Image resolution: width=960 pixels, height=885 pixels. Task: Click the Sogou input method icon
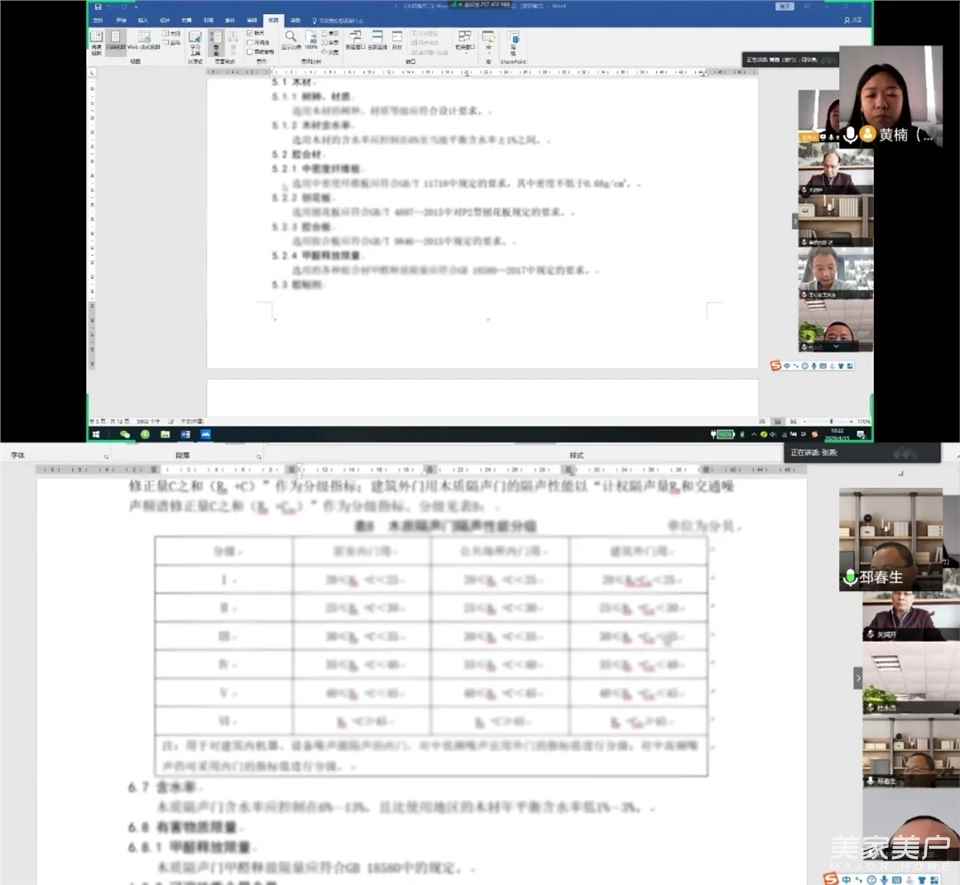coord(776,366)
